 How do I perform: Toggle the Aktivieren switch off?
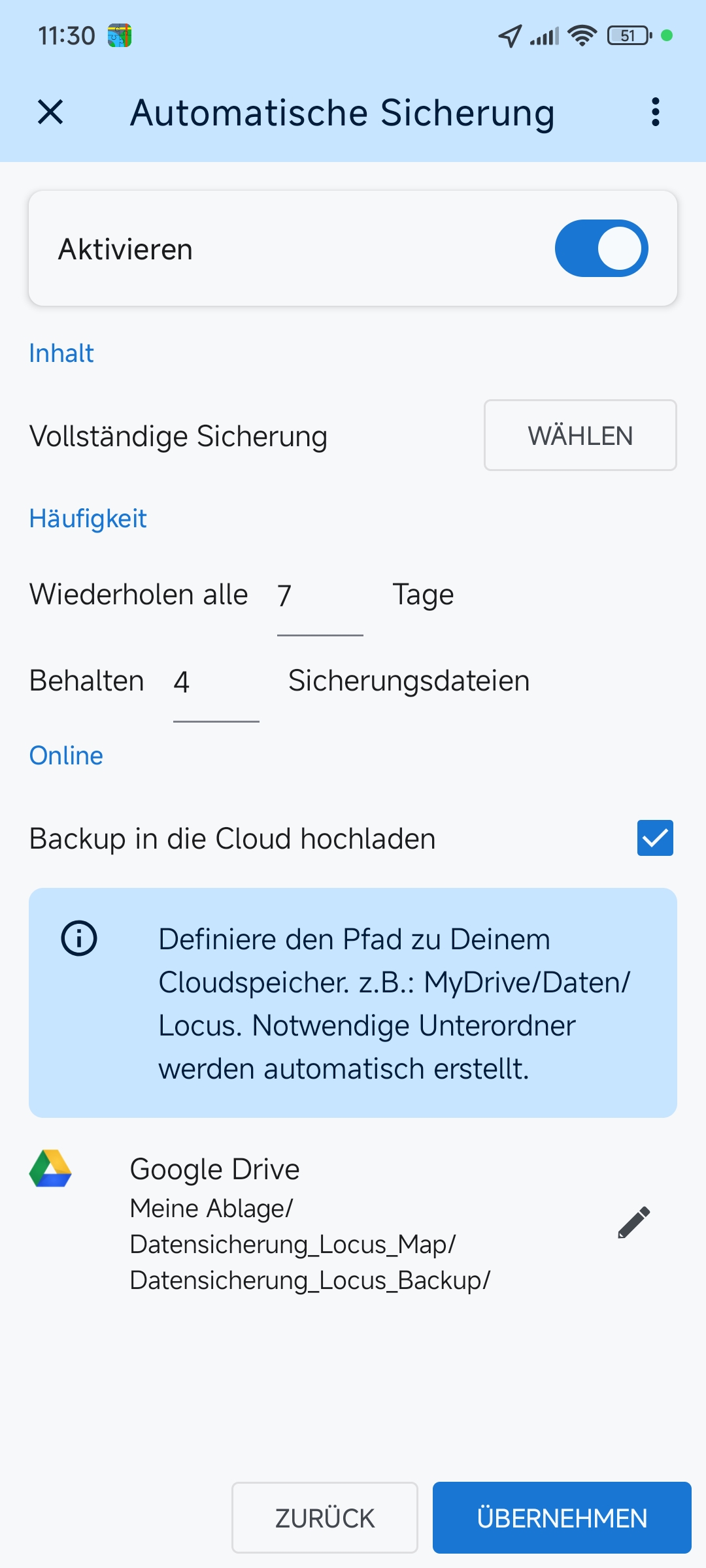(x=601, y=248)
